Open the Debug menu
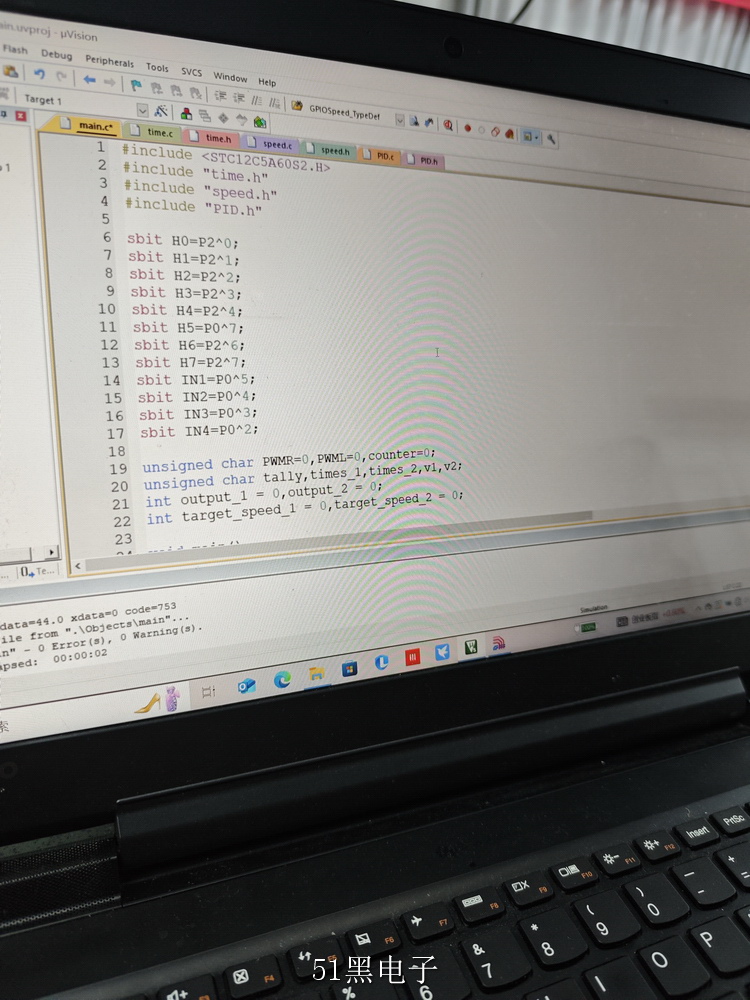The width and height of the screenshot is (750, 1000). pos(56,55)
